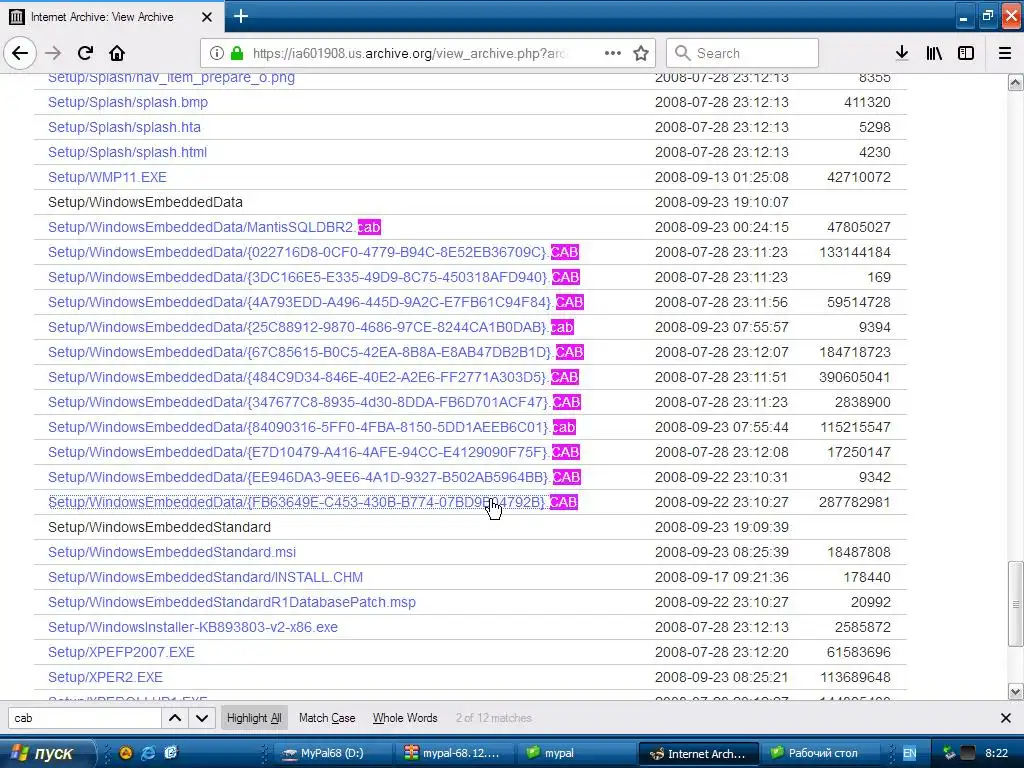
Task: Click the Setup/WindowsEmbeddedData folder row text
Action: (x=145, y=202)
